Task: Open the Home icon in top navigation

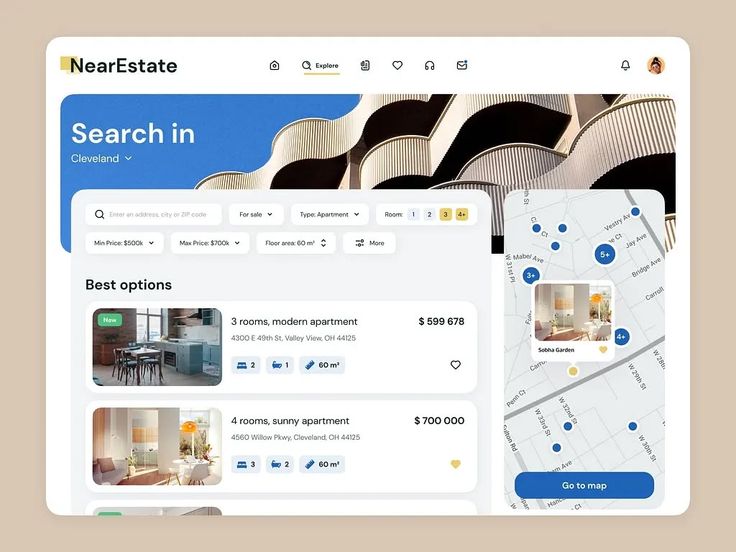Action: [x=275, y=65]
